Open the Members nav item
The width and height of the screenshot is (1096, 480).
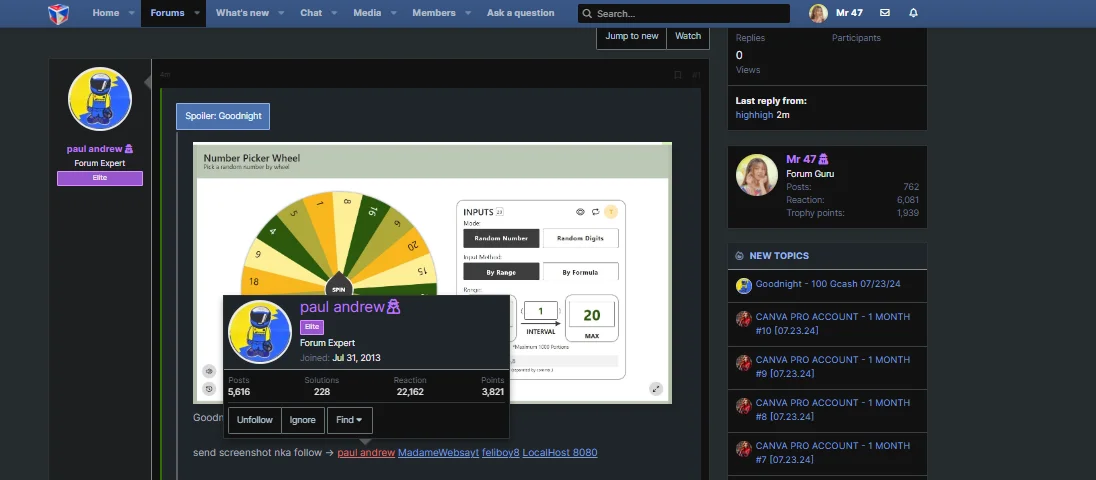point(434,13)
